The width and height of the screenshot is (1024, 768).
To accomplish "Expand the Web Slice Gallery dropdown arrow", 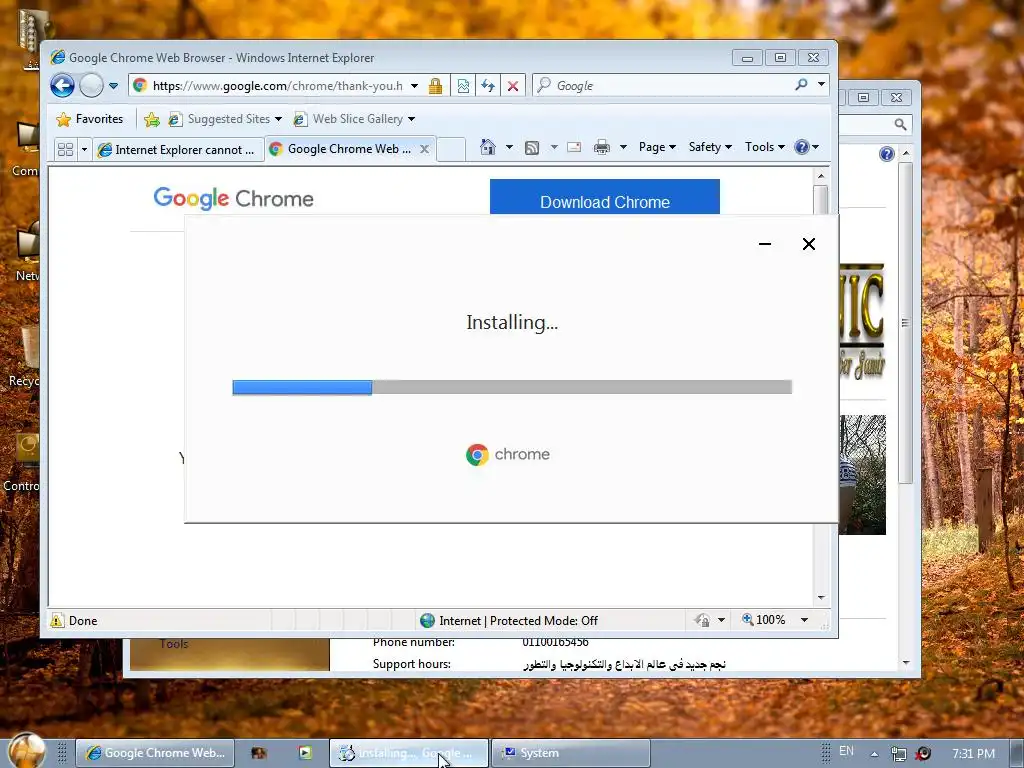I will click(x=411, y=119).
